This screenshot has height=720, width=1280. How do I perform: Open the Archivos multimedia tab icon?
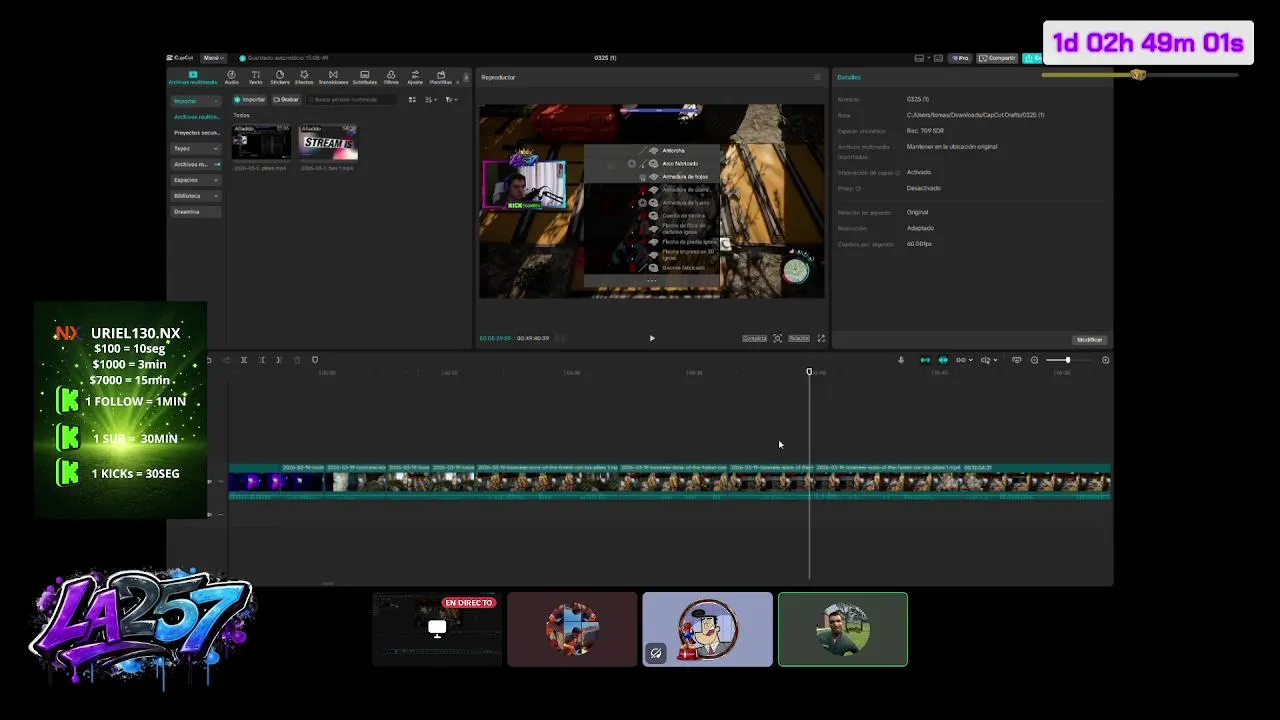pyautogui.click(x=193, y=77)
